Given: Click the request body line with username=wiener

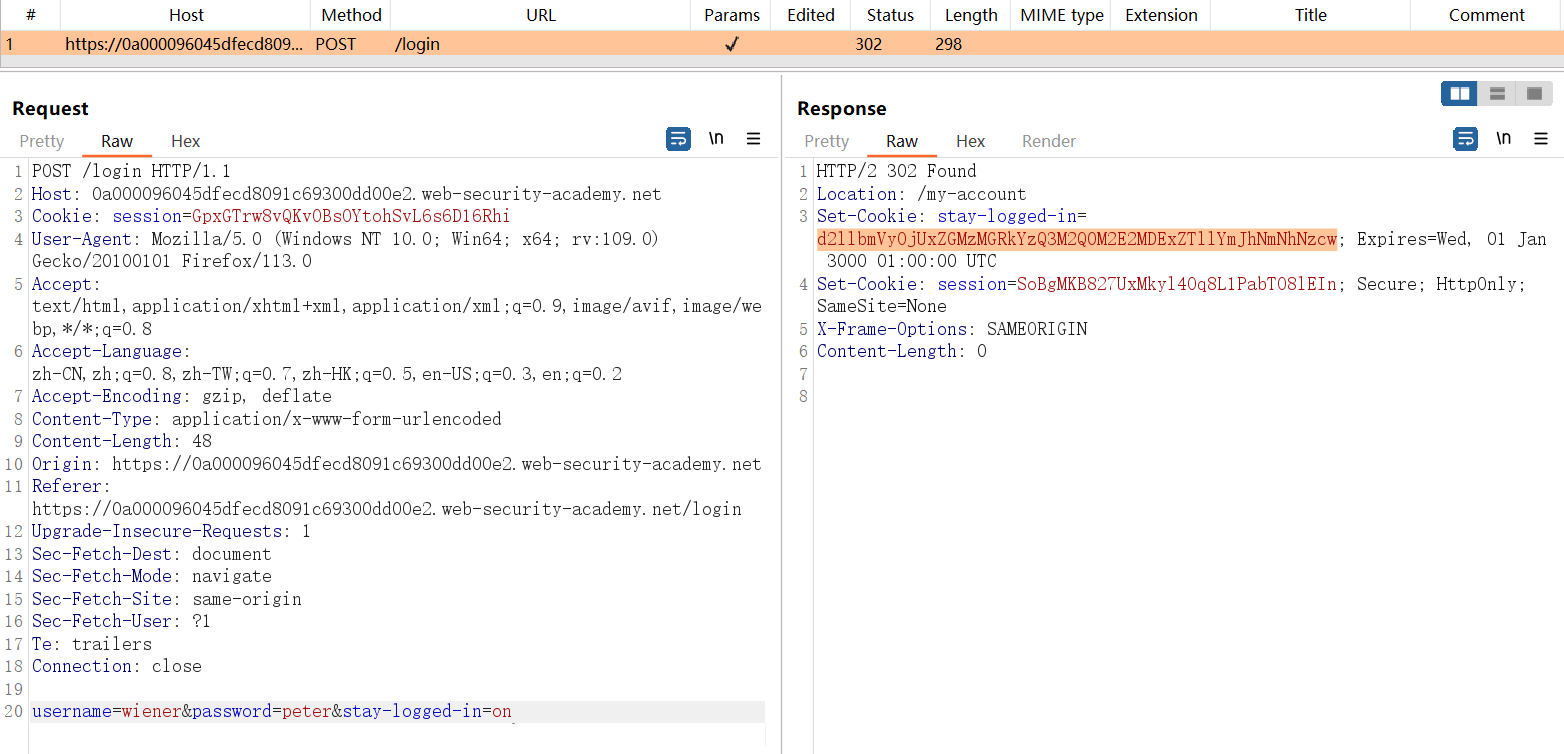Looking at the screenshot, I should pyautogui.click(x=271, y=712).
